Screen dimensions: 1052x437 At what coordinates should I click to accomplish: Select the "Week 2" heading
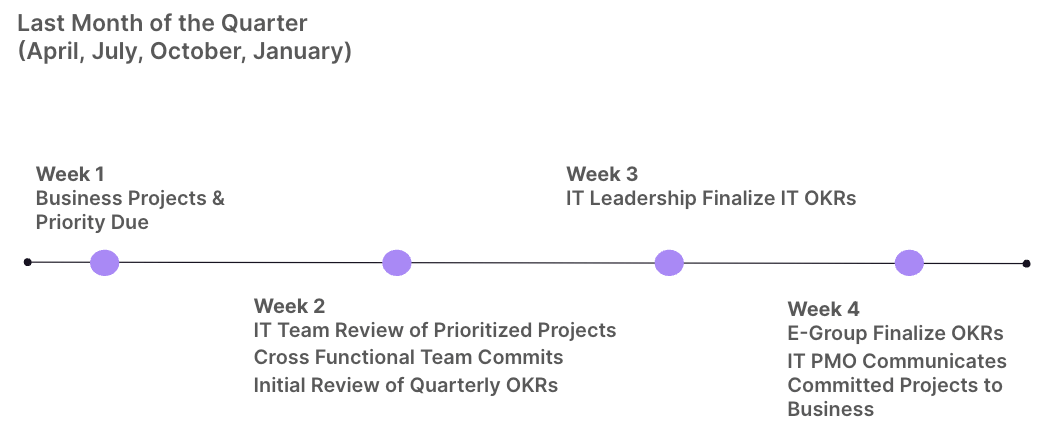(x=289, y=306)
